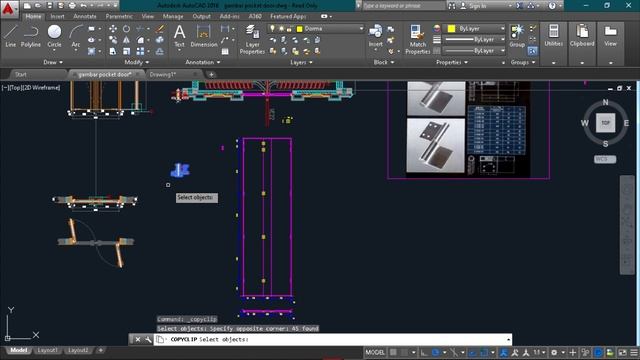Click Sign In in title bar
640x360 pixels.
477,6
